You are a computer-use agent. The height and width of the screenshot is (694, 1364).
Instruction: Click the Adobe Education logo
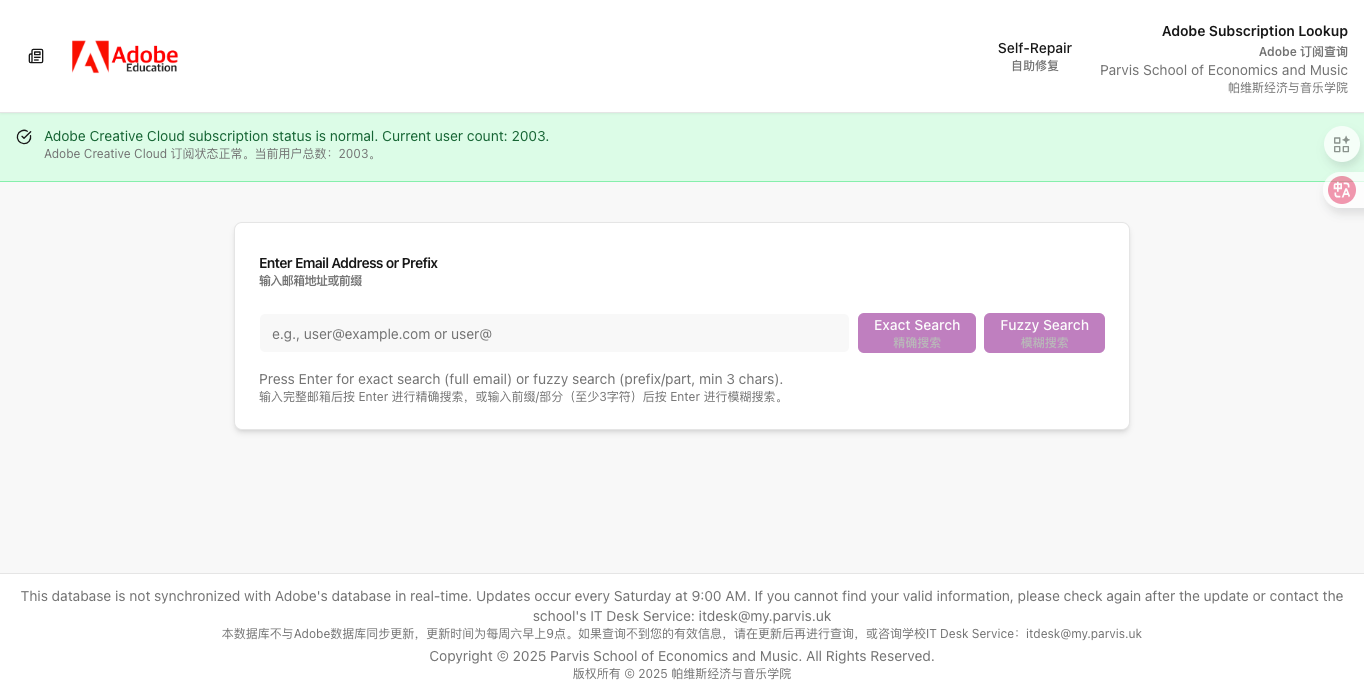pos(125,57)
